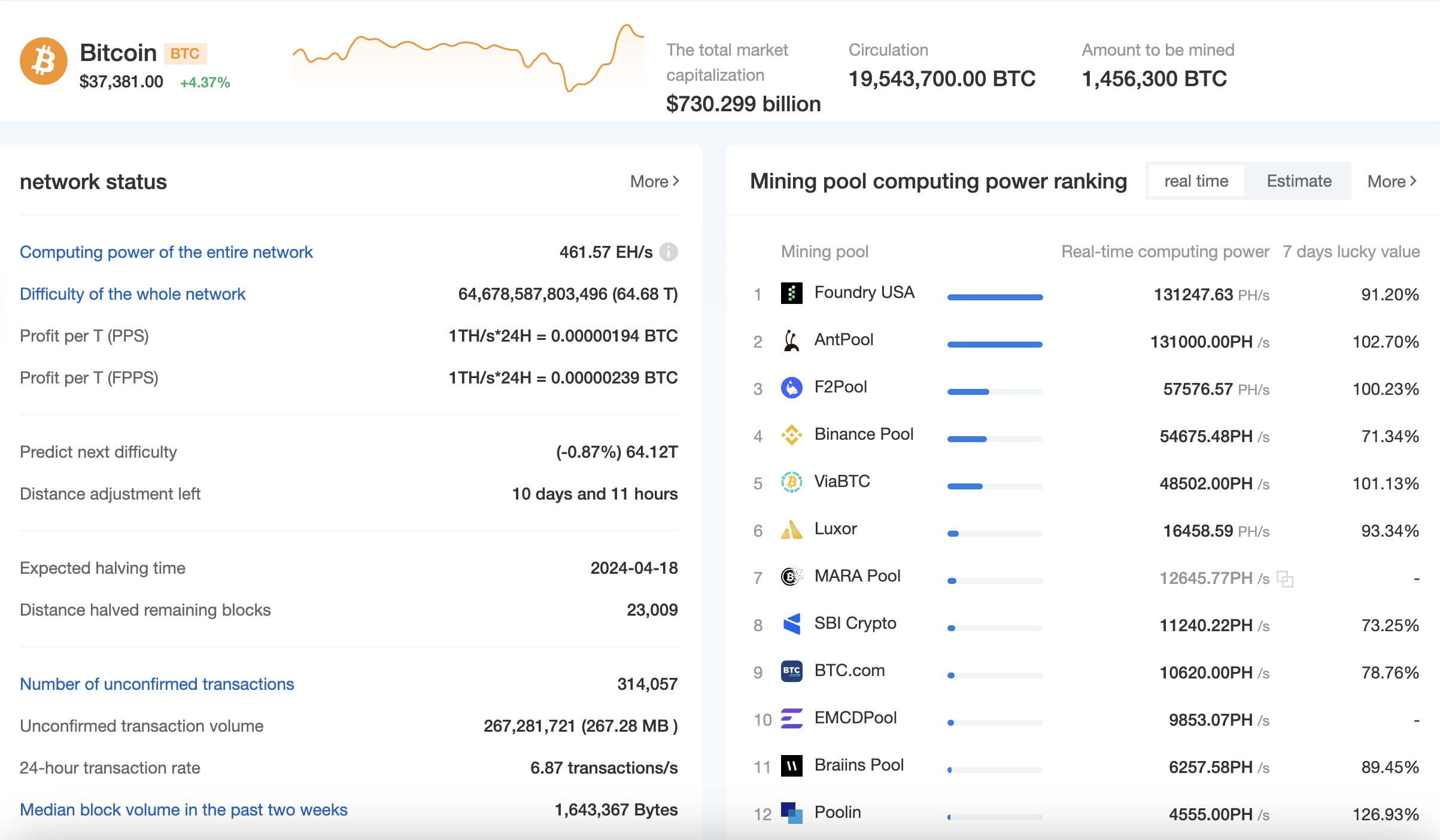Select the Foundry USA pool icon

[x=791, y=294]
